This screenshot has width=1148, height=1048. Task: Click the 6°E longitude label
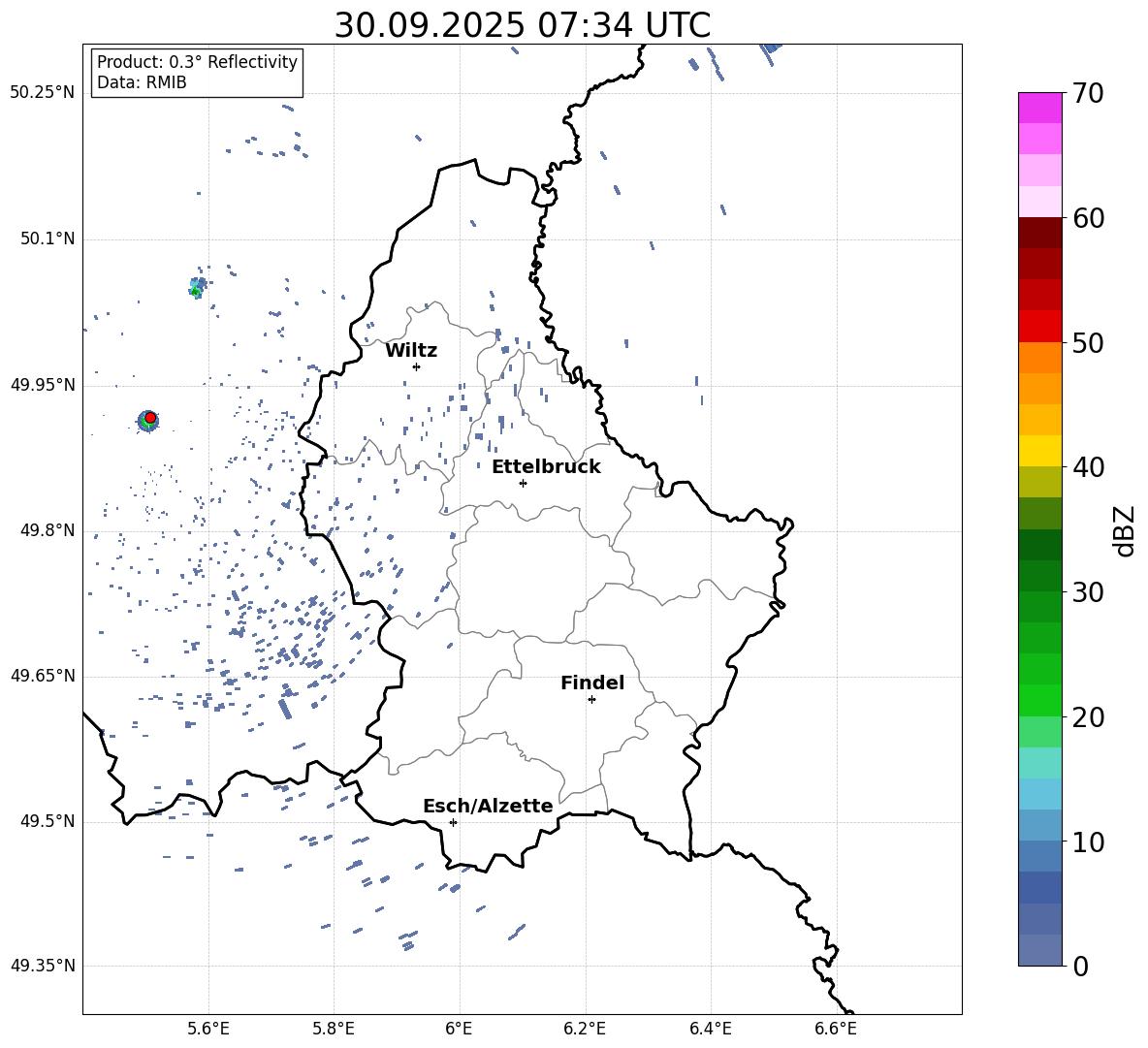click(459, 1029)
